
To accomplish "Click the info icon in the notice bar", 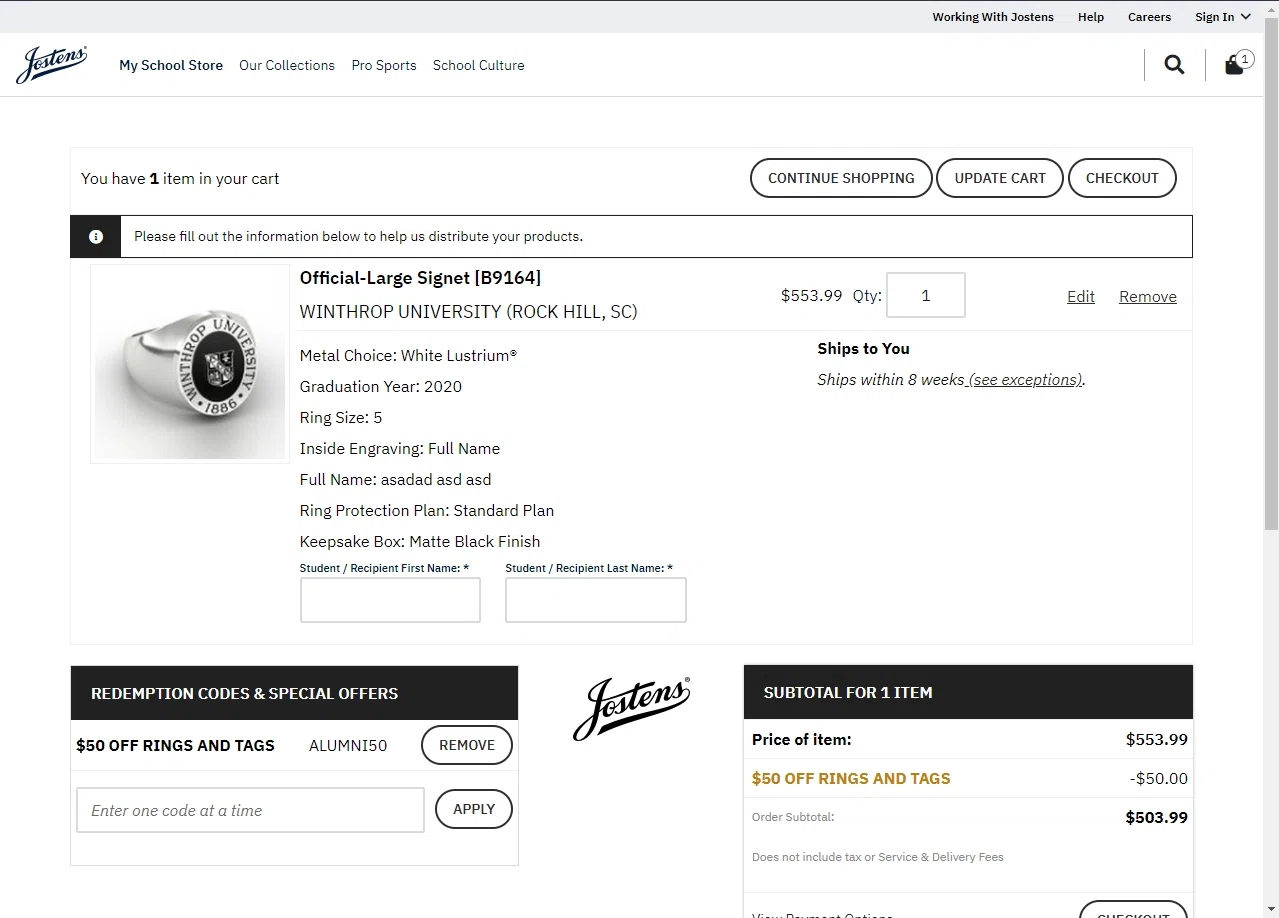I will pyautogui.click(x=96, y=237).
